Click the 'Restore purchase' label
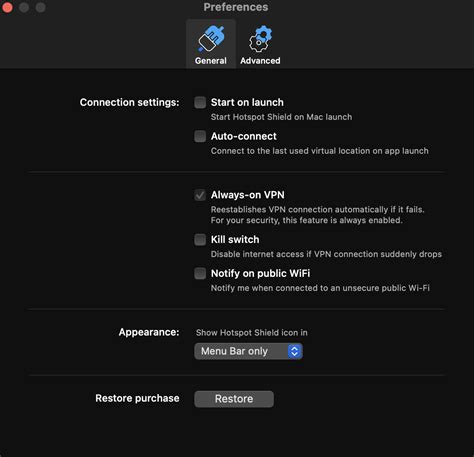This screenshot has width=474, height=457. click(137, 398)
